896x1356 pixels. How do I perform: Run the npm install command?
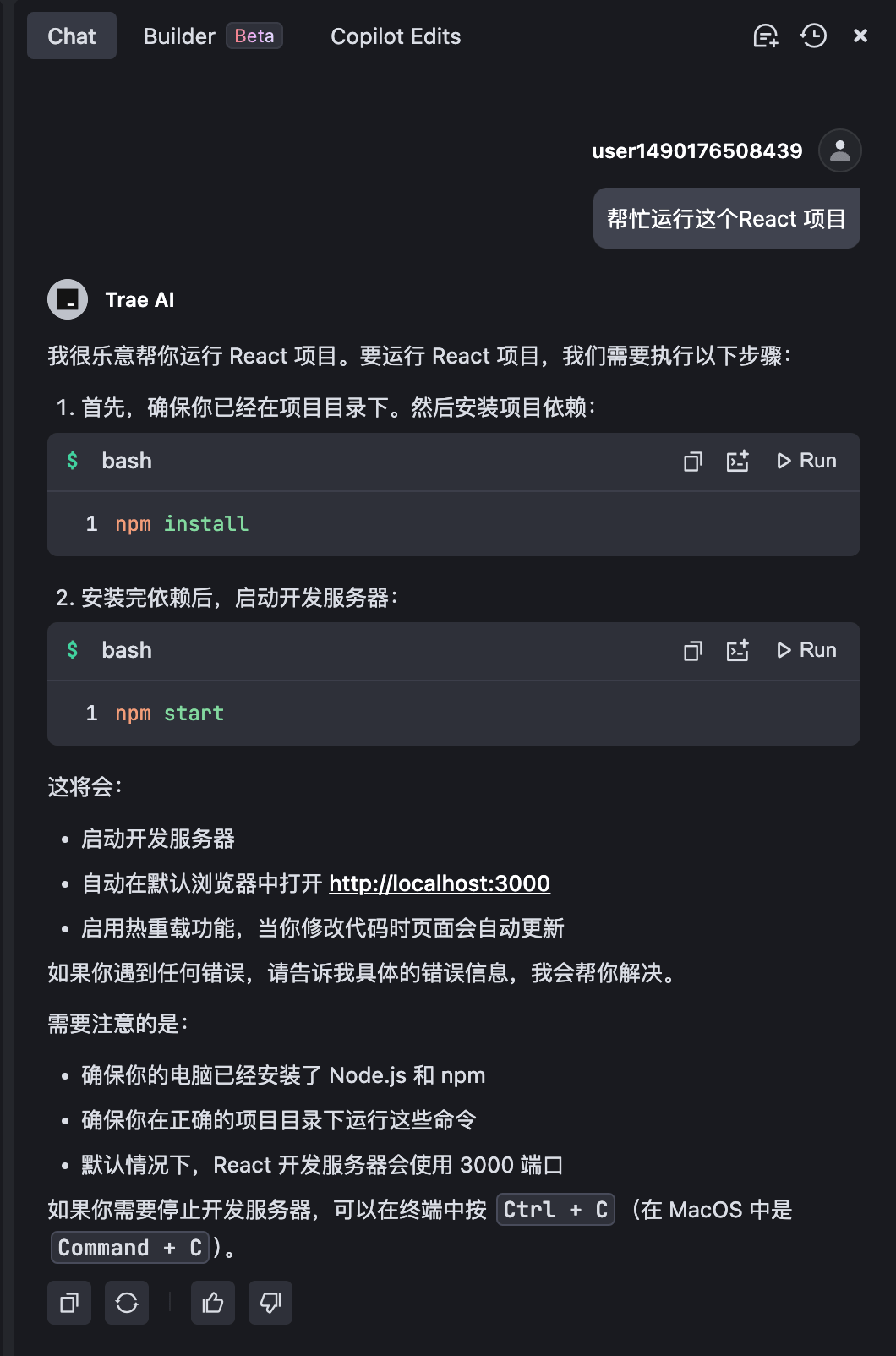click(806, 461)
